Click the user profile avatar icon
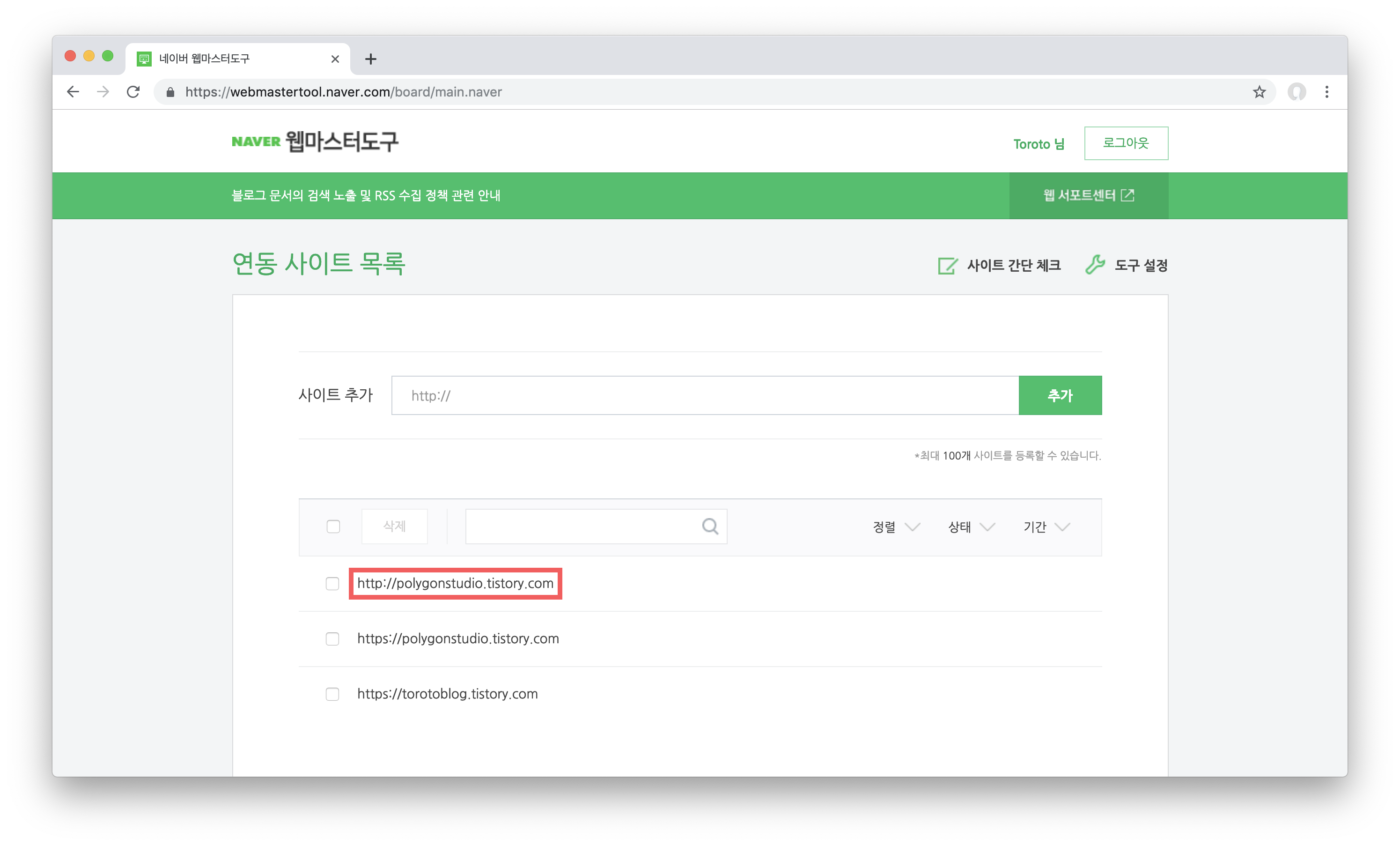 [1297, 91]
